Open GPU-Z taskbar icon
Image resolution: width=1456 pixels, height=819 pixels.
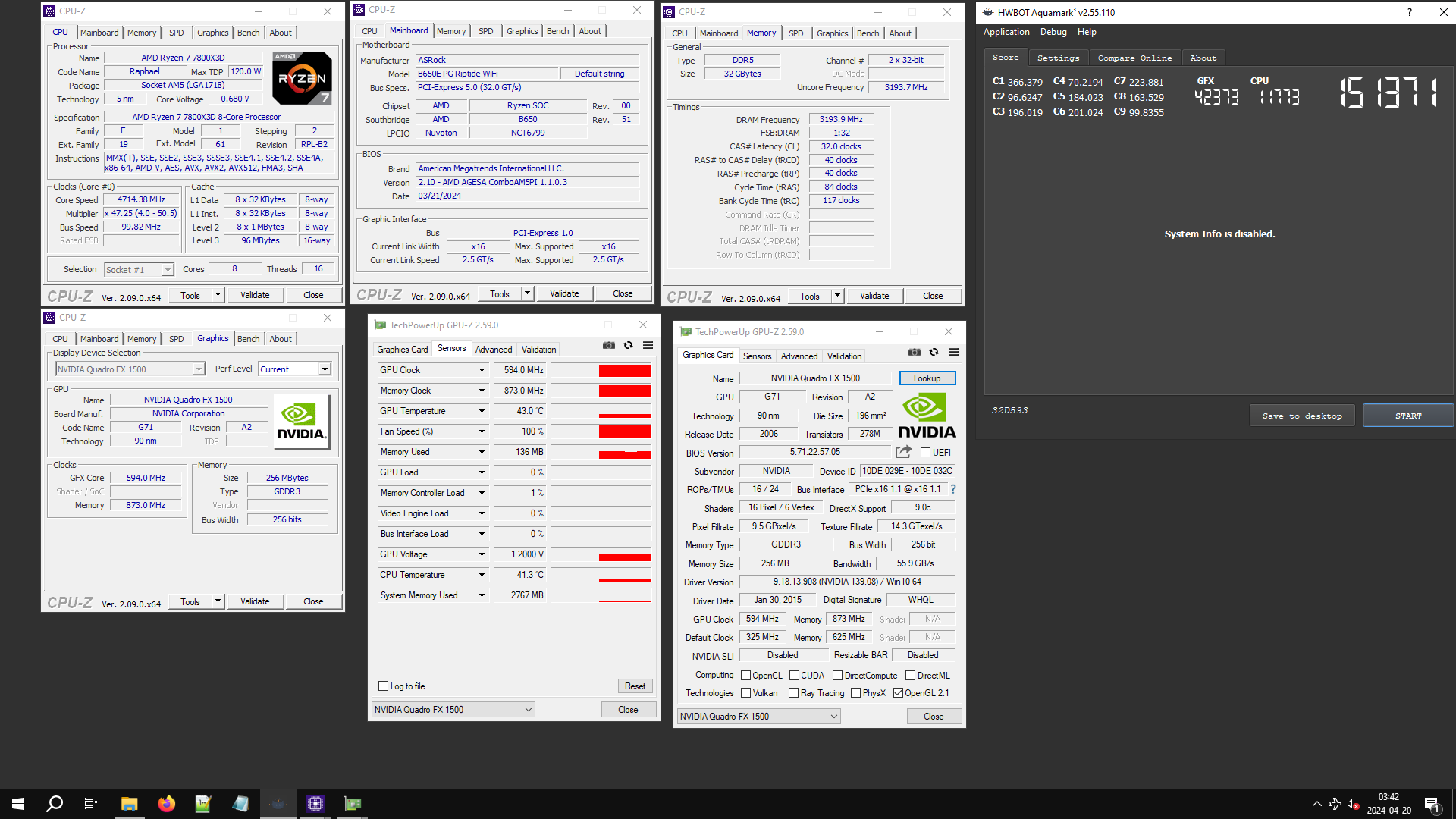(x=353, y=804)
